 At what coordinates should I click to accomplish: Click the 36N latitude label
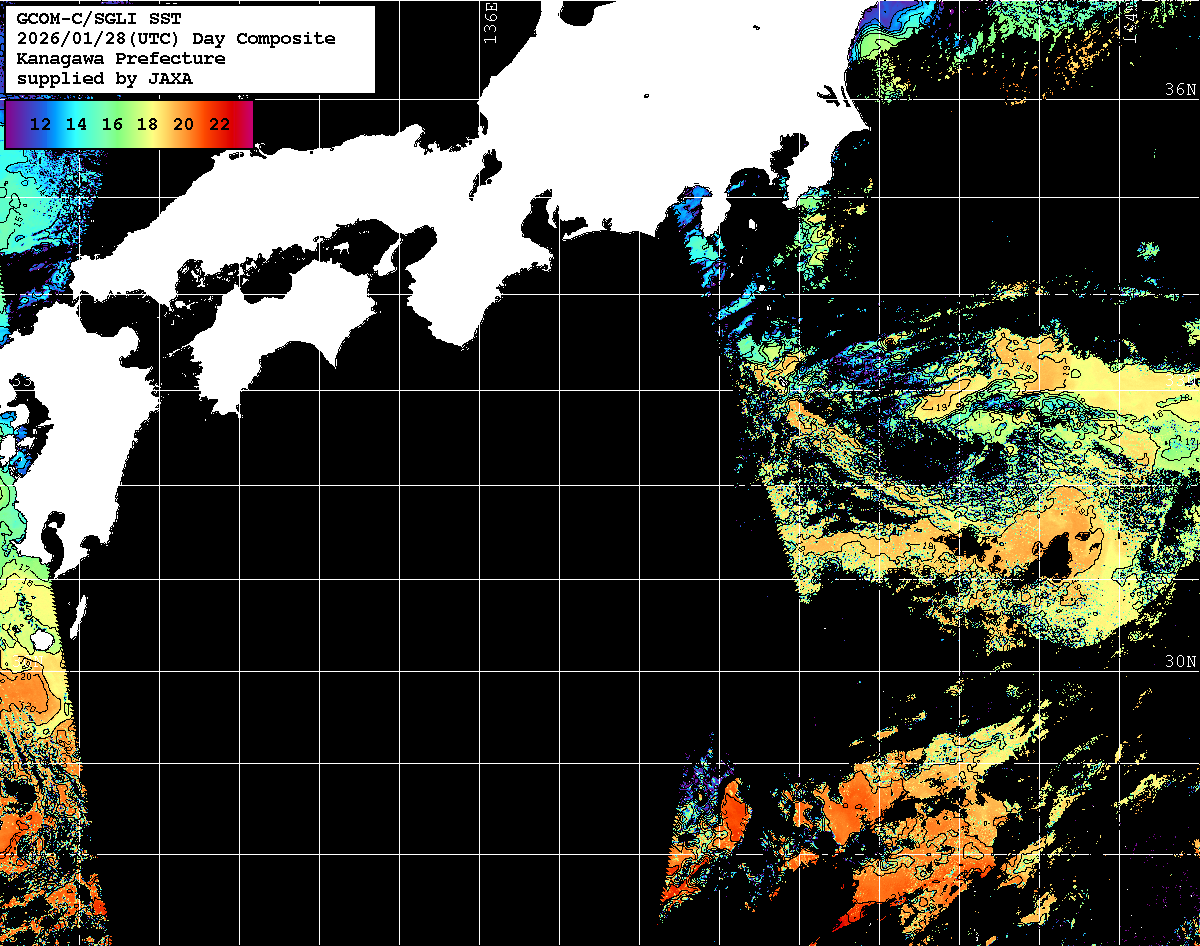[1180, 90]
